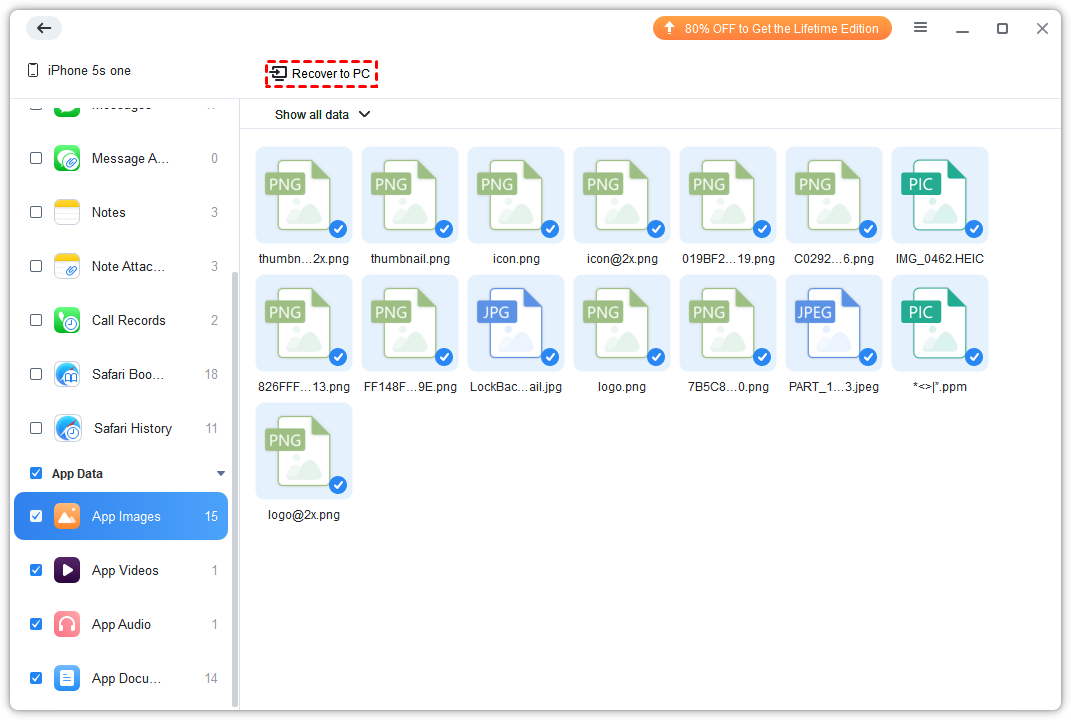Screen dimensions: 1071x720
Task: Uncheck the App Videos checkbox
Action: point(36,570)
